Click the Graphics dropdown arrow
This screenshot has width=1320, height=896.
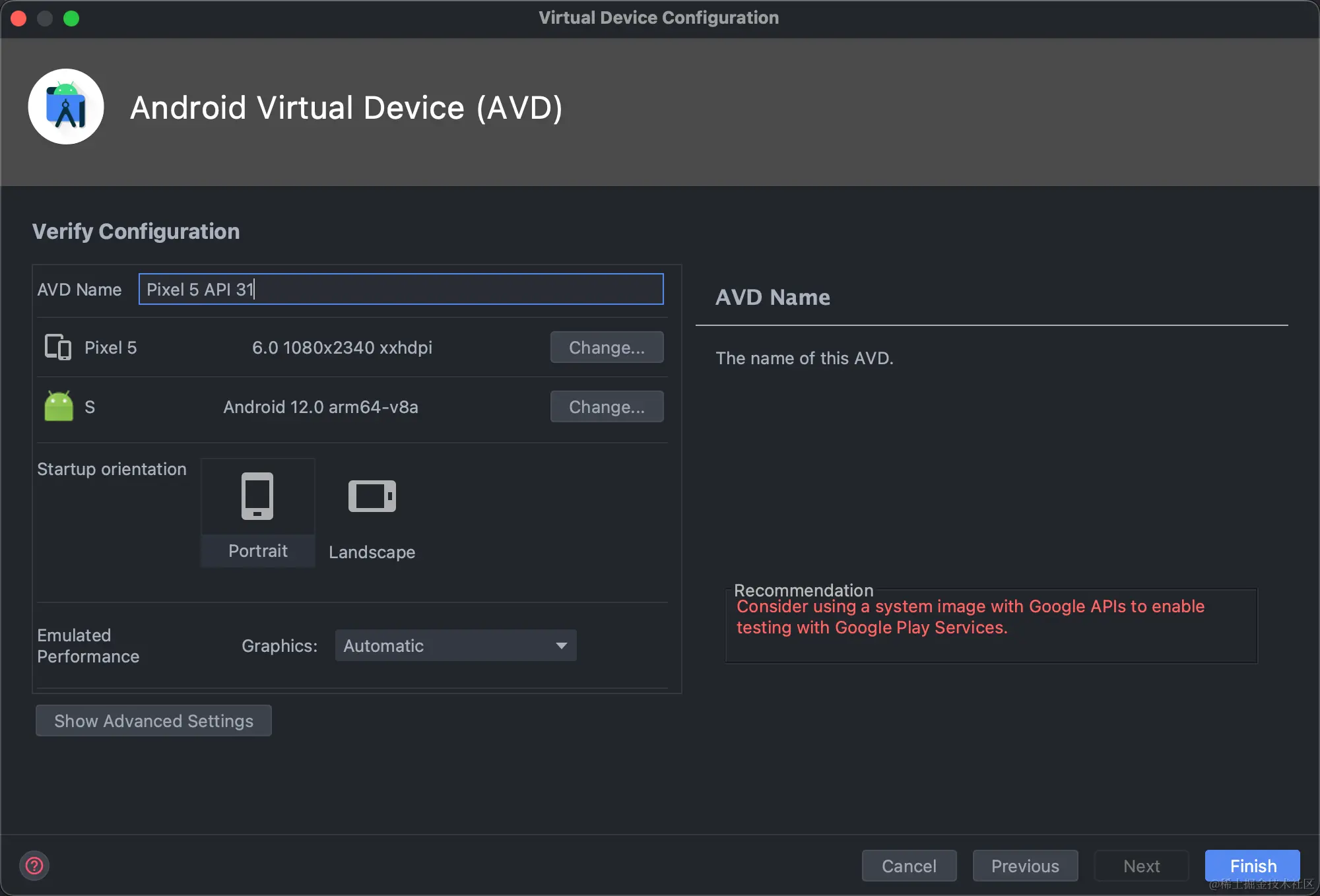[561, 645]
